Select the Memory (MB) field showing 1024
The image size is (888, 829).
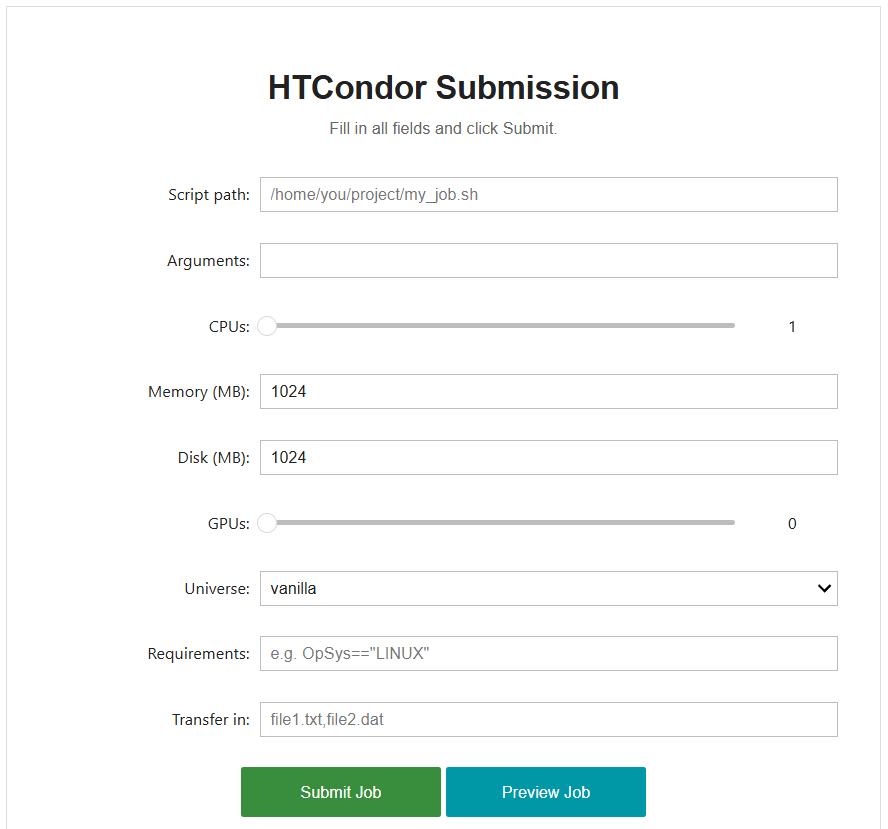[x=548, y=391]
